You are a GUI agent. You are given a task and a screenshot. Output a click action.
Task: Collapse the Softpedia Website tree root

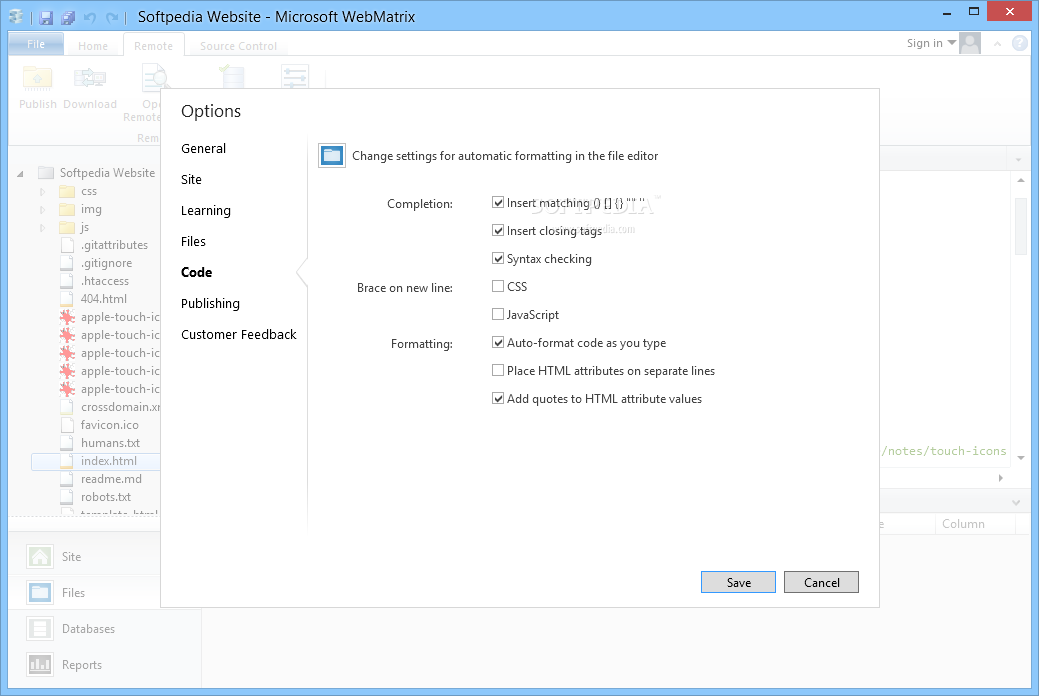tap(21, 174)
